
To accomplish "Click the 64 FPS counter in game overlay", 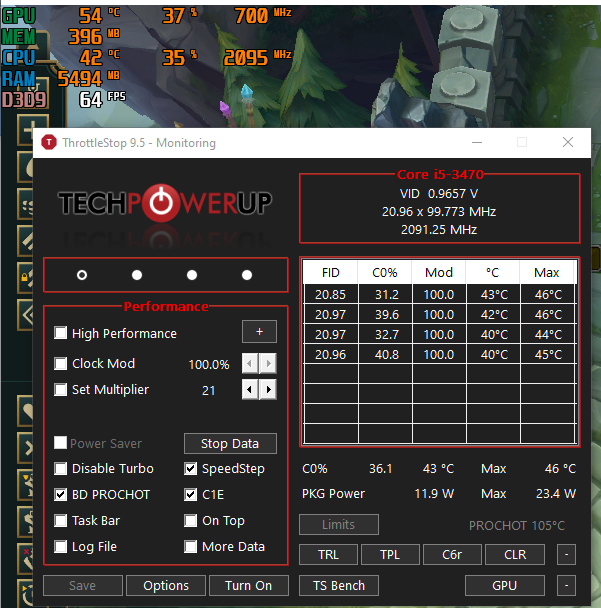I will 102,99.
